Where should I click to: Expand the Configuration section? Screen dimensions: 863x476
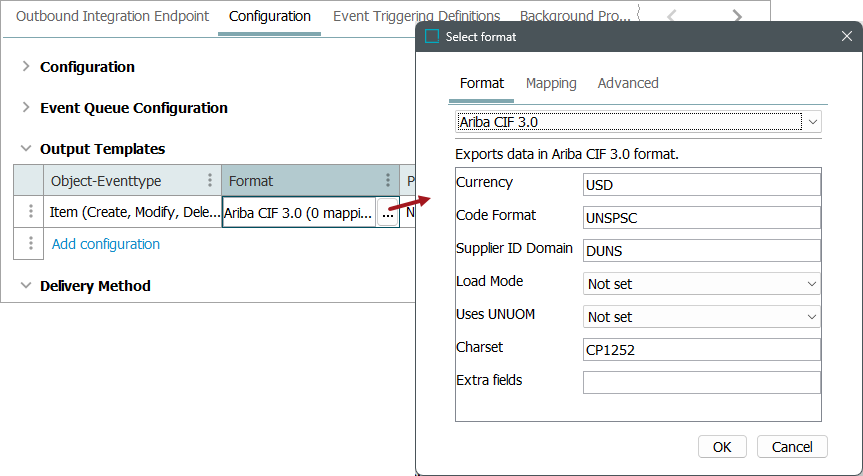pyautogui.click(x=26, y=67)
